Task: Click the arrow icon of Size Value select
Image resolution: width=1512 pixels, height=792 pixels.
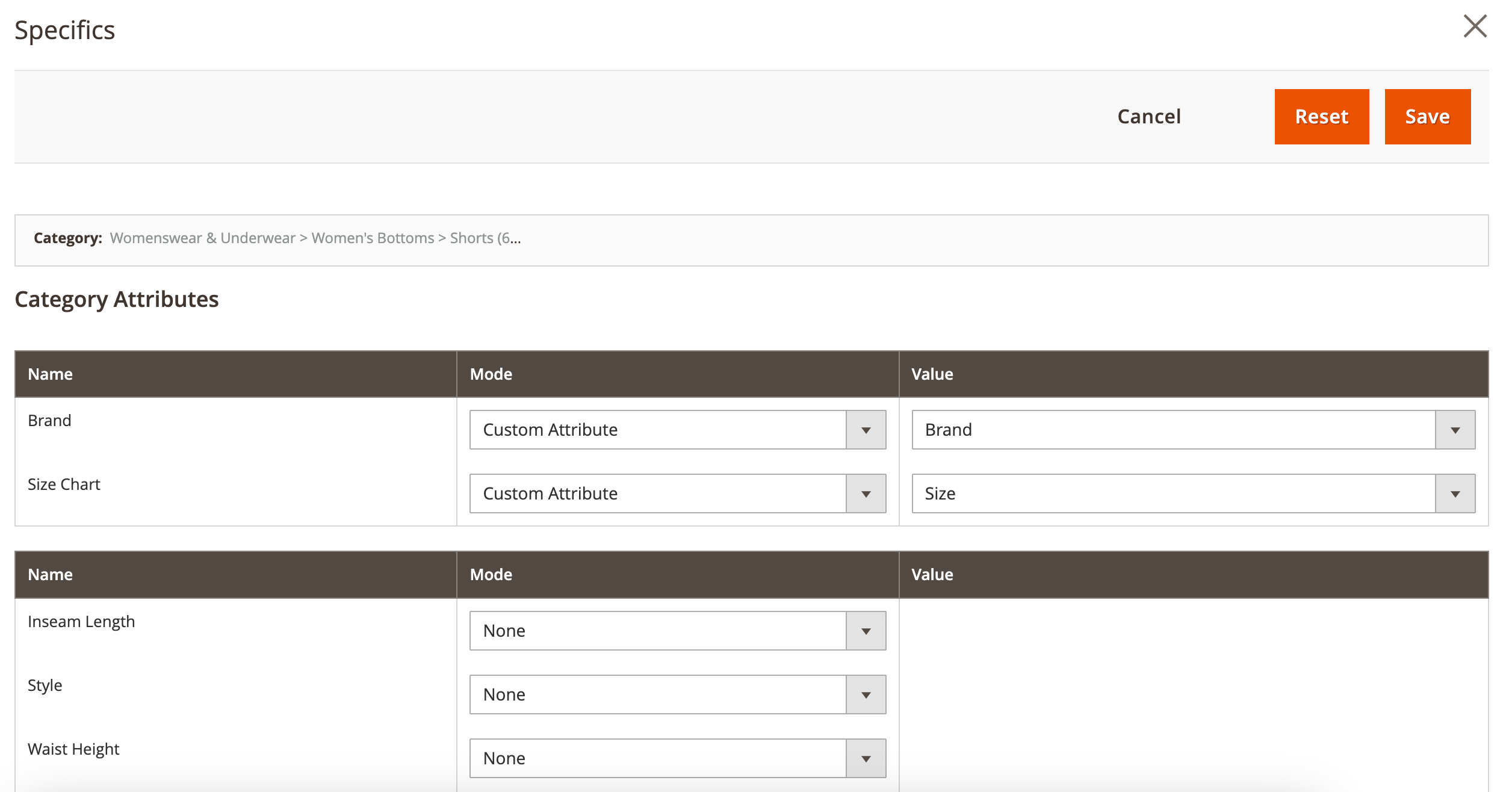Action: pos(1455,494)
